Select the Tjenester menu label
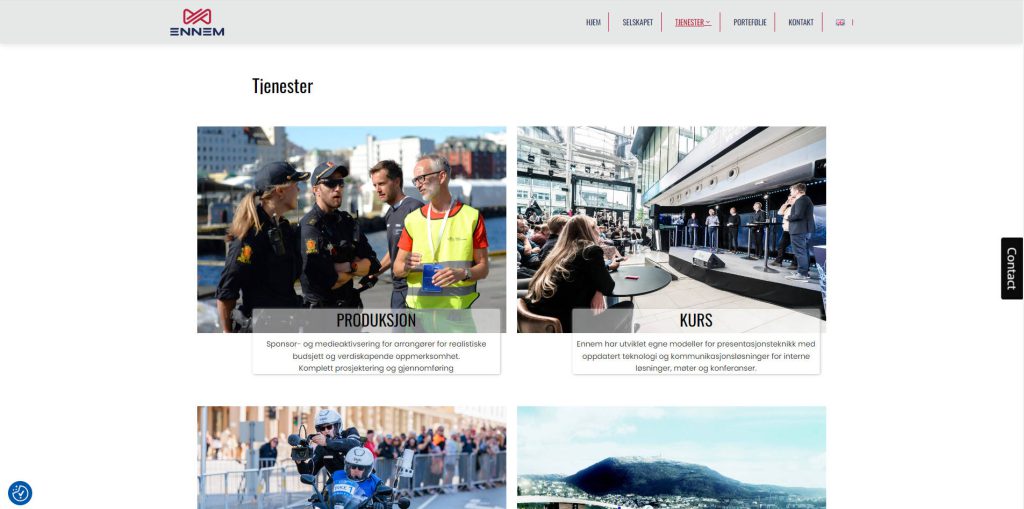The height and width of the screenshot is (509, 1024). point(689,22)
